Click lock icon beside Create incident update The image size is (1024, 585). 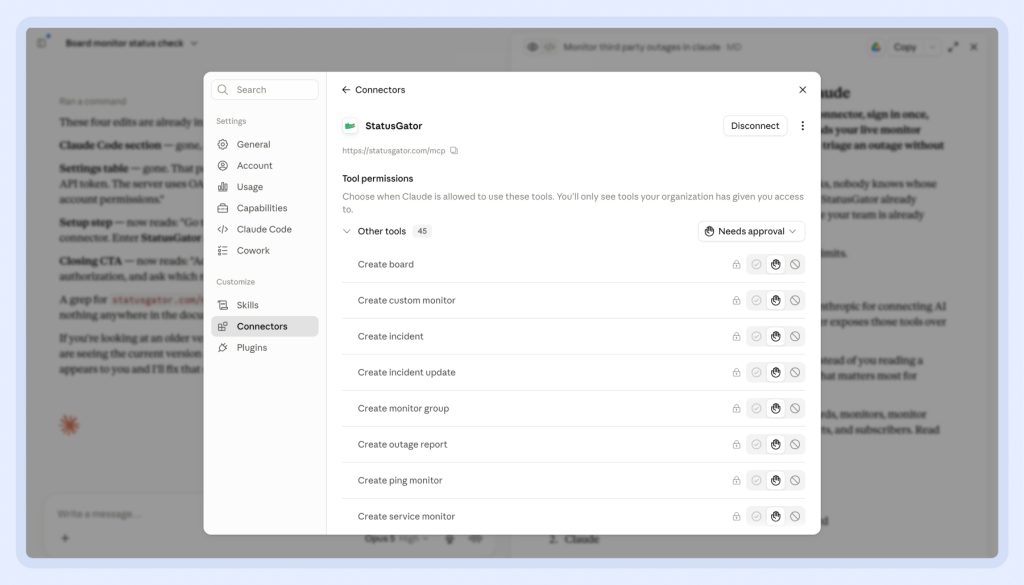point(736,372)
